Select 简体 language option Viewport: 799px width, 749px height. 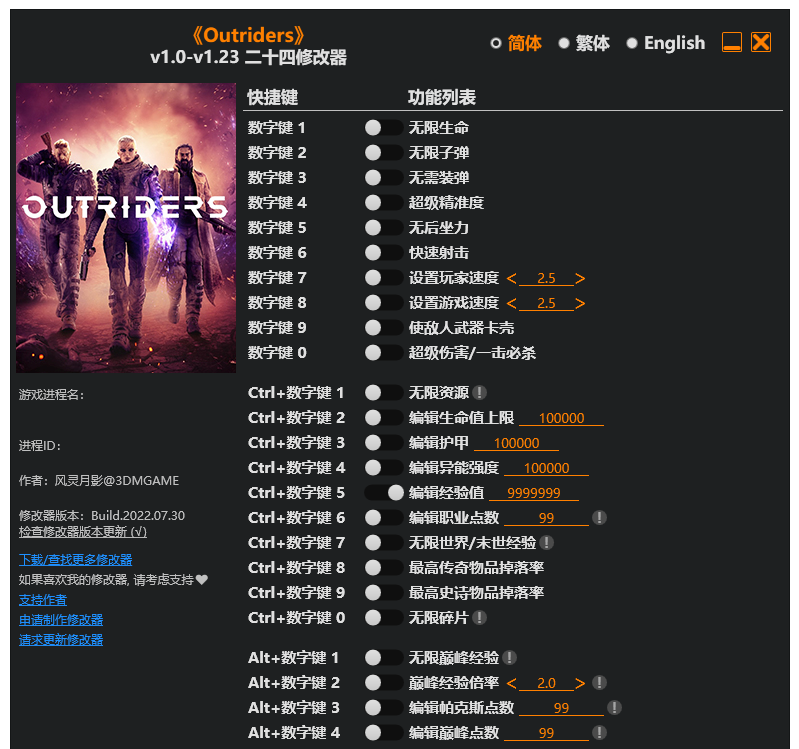pyautogui.click(x=516, y=43)
